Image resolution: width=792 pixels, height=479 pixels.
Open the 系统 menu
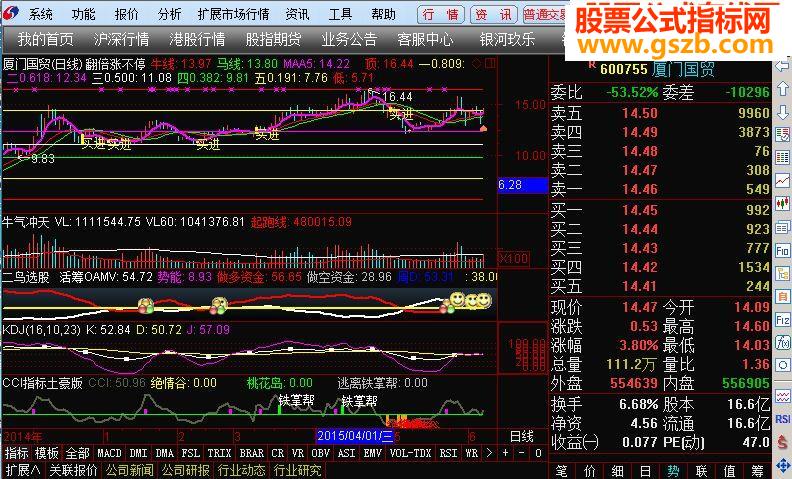40,14
